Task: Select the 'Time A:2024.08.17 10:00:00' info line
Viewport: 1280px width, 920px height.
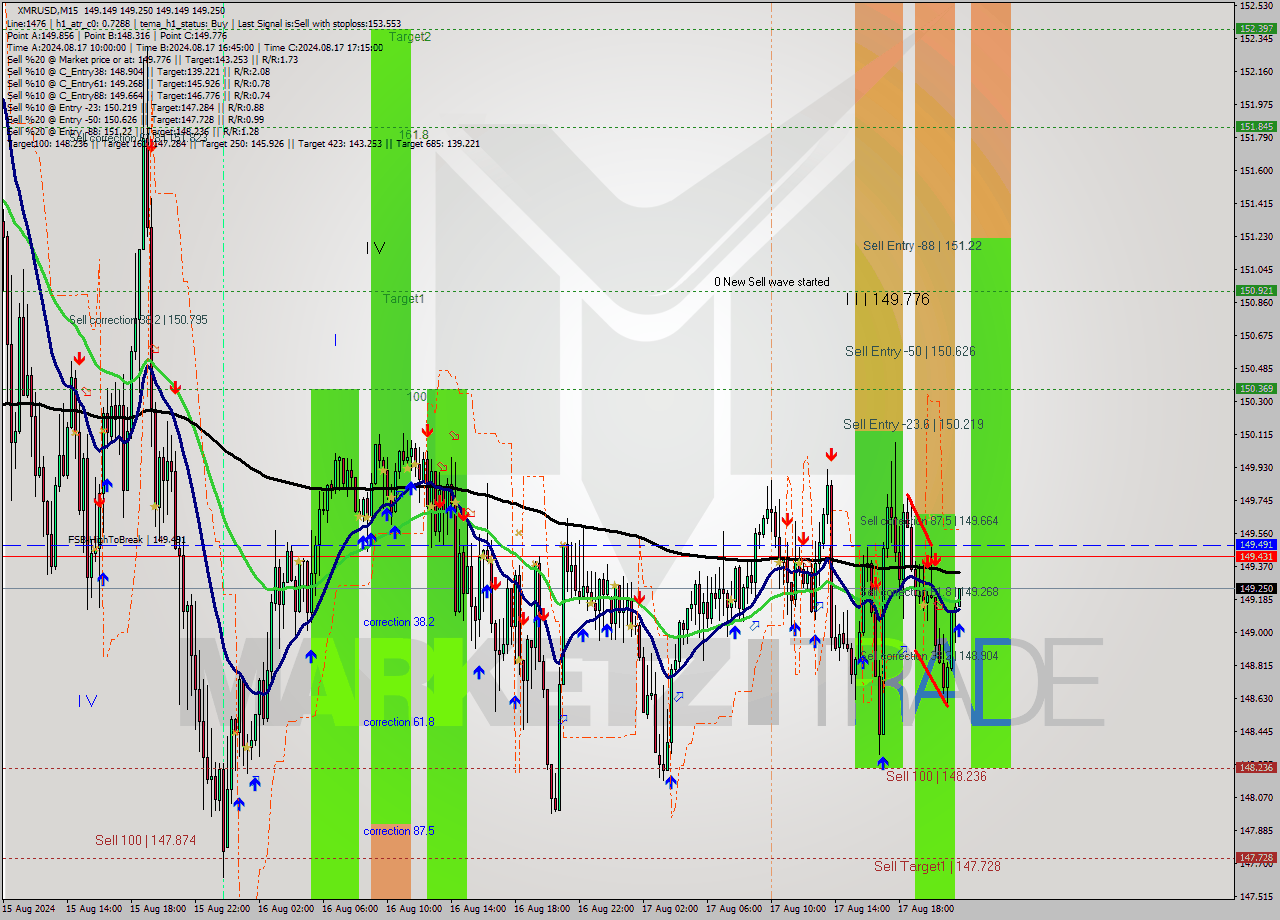Action: tap(195, 47)
